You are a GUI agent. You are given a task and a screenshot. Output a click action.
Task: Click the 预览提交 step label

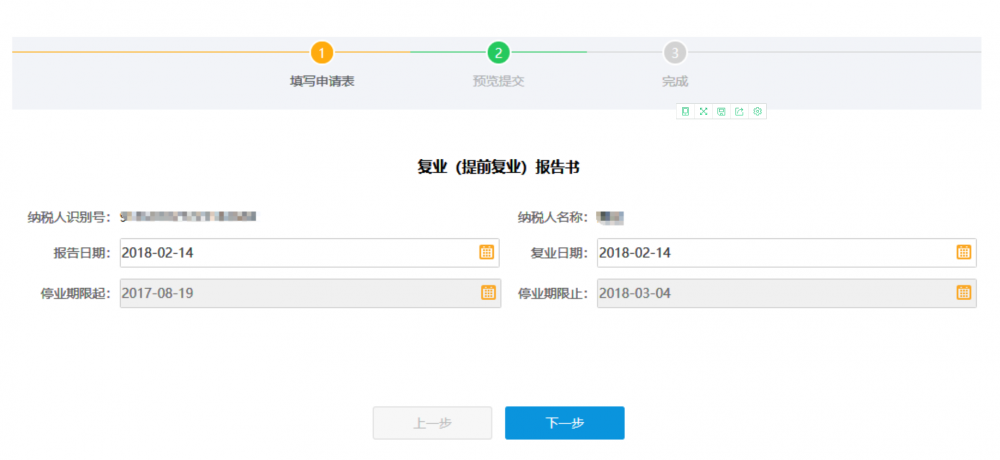[x=498, y=81]
